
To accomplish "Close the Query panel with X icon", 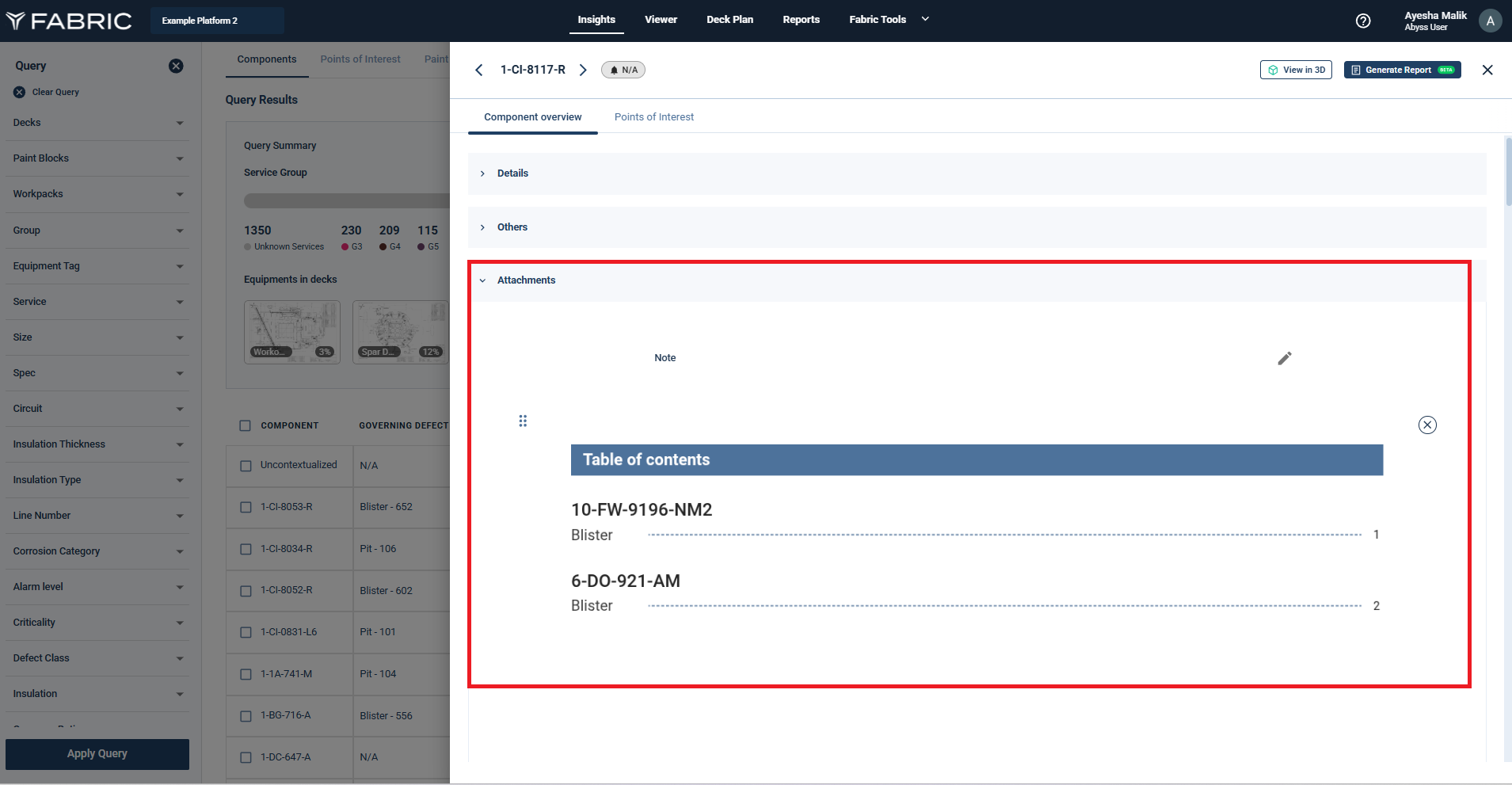I will (176, 66).
